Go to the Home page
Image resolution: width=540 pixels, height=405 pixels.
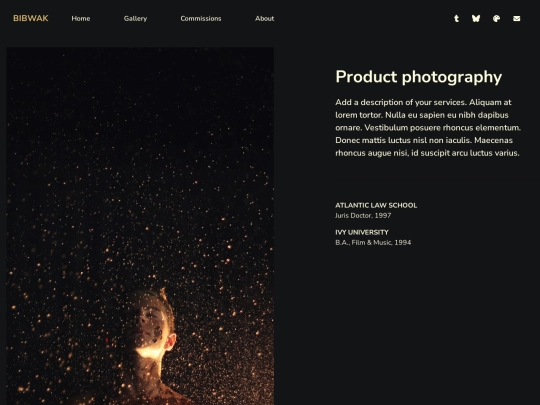point(81,19)
